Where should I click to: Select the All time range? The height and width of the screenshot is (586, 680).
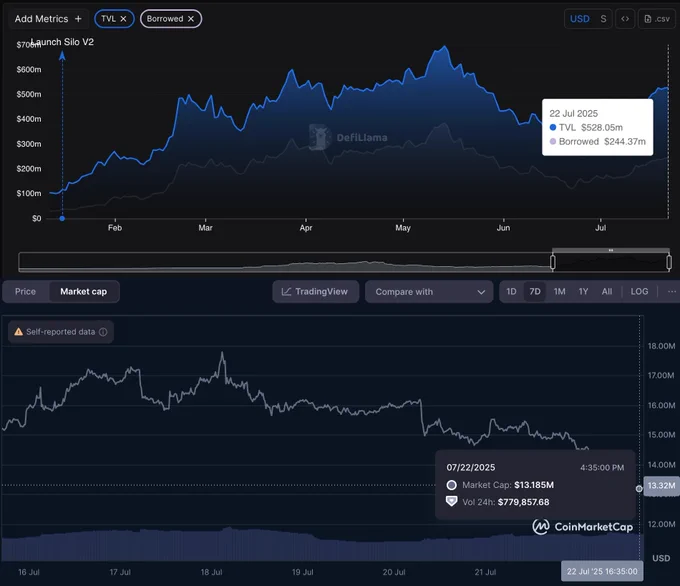tap(607, 291)
